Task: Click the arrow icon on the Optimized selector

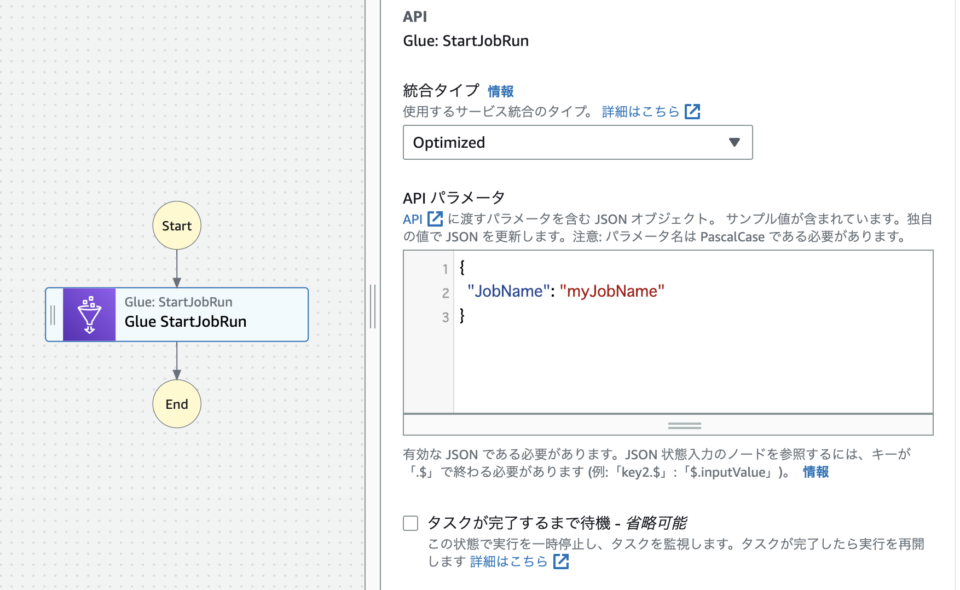Action: click(x=737, y=142)
